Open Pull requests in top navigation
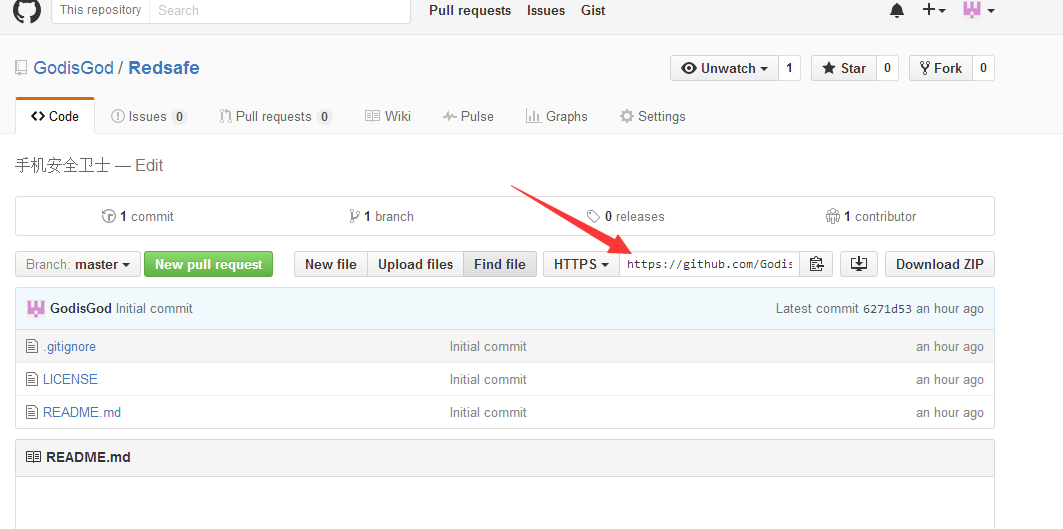The width and height of the screenshot is (1063, 529). point(470,11)
